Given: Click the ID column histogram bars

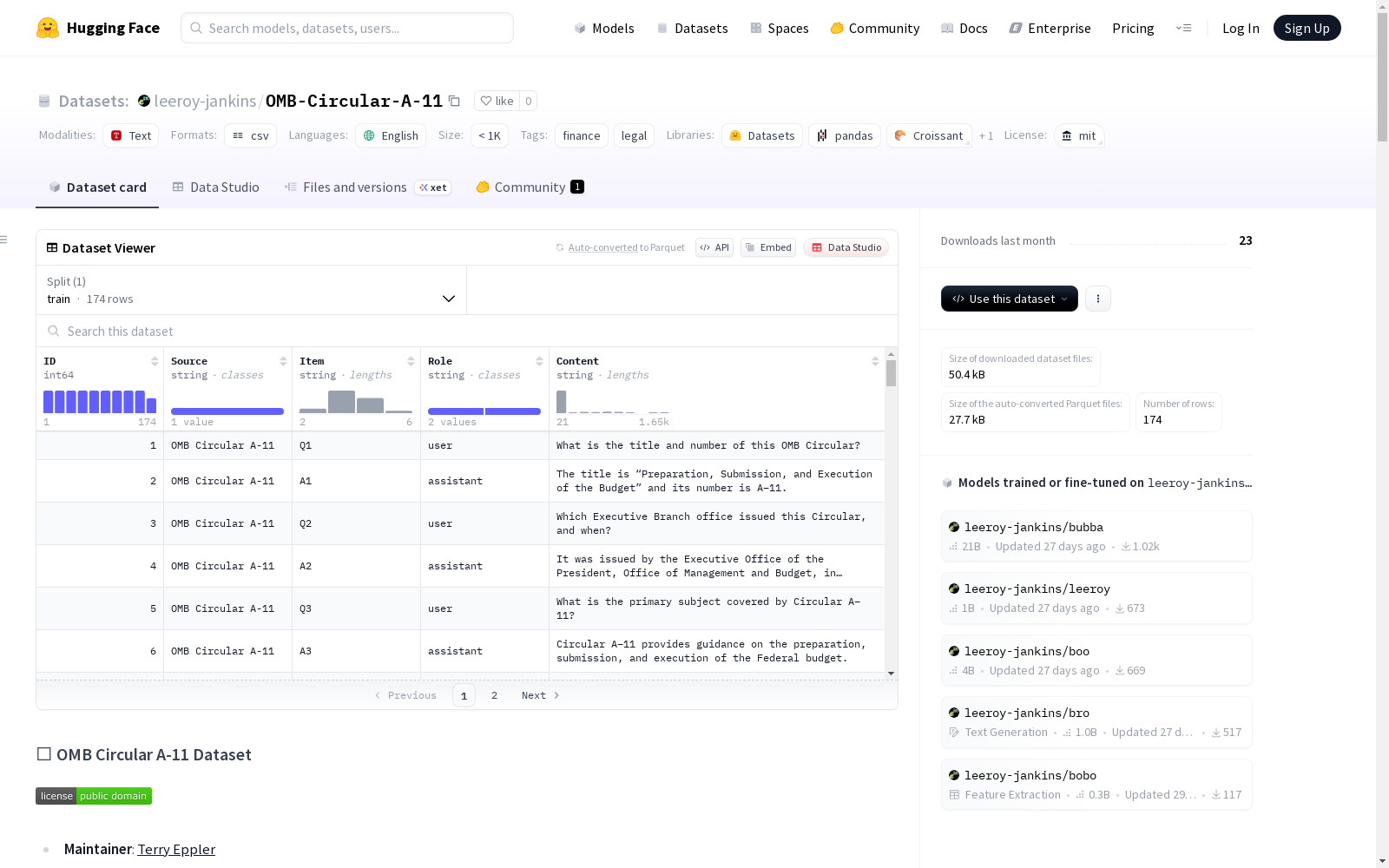Looking at the screenshot, I should pyautogui.click(x=100, y=401).
